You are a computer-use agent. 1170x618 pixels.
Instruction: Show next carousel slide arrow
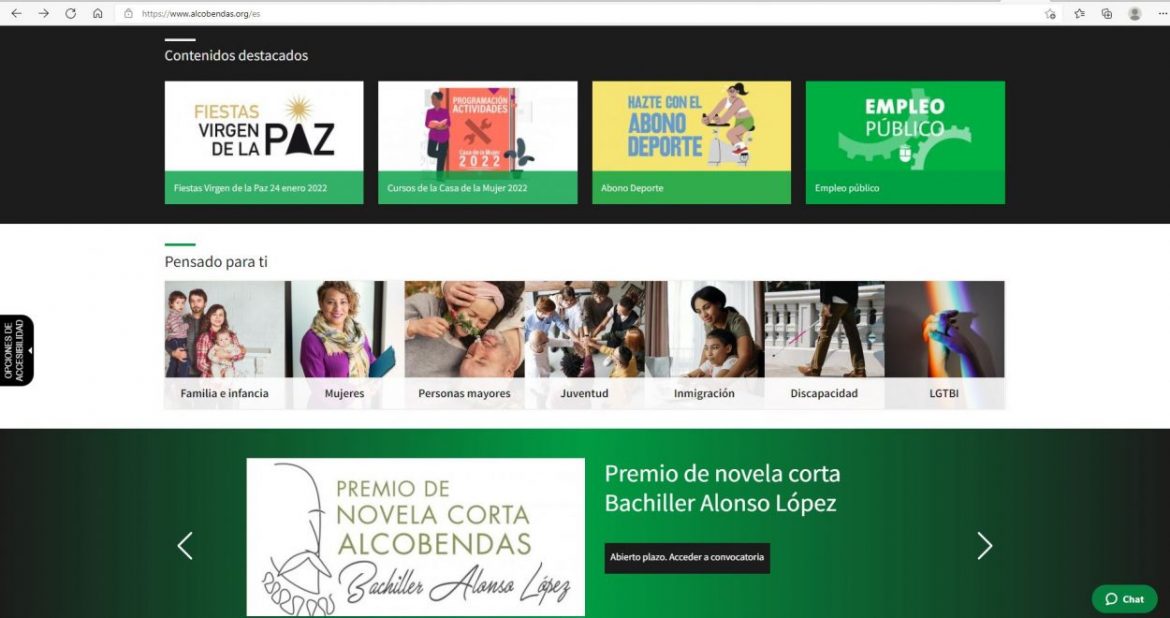click(985, 546)
